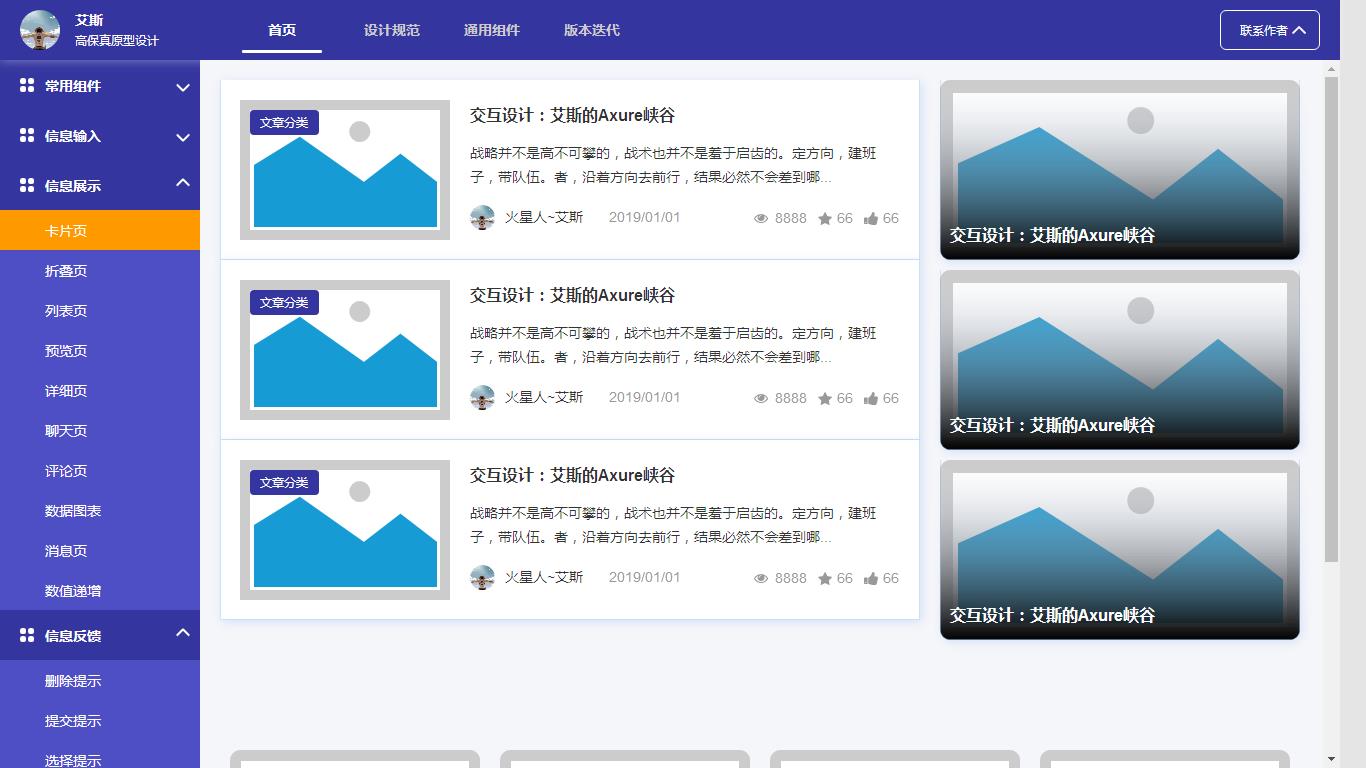
Task: Collapse the 信息反馈 sidebar section chevron
Action: pos(183,632)
